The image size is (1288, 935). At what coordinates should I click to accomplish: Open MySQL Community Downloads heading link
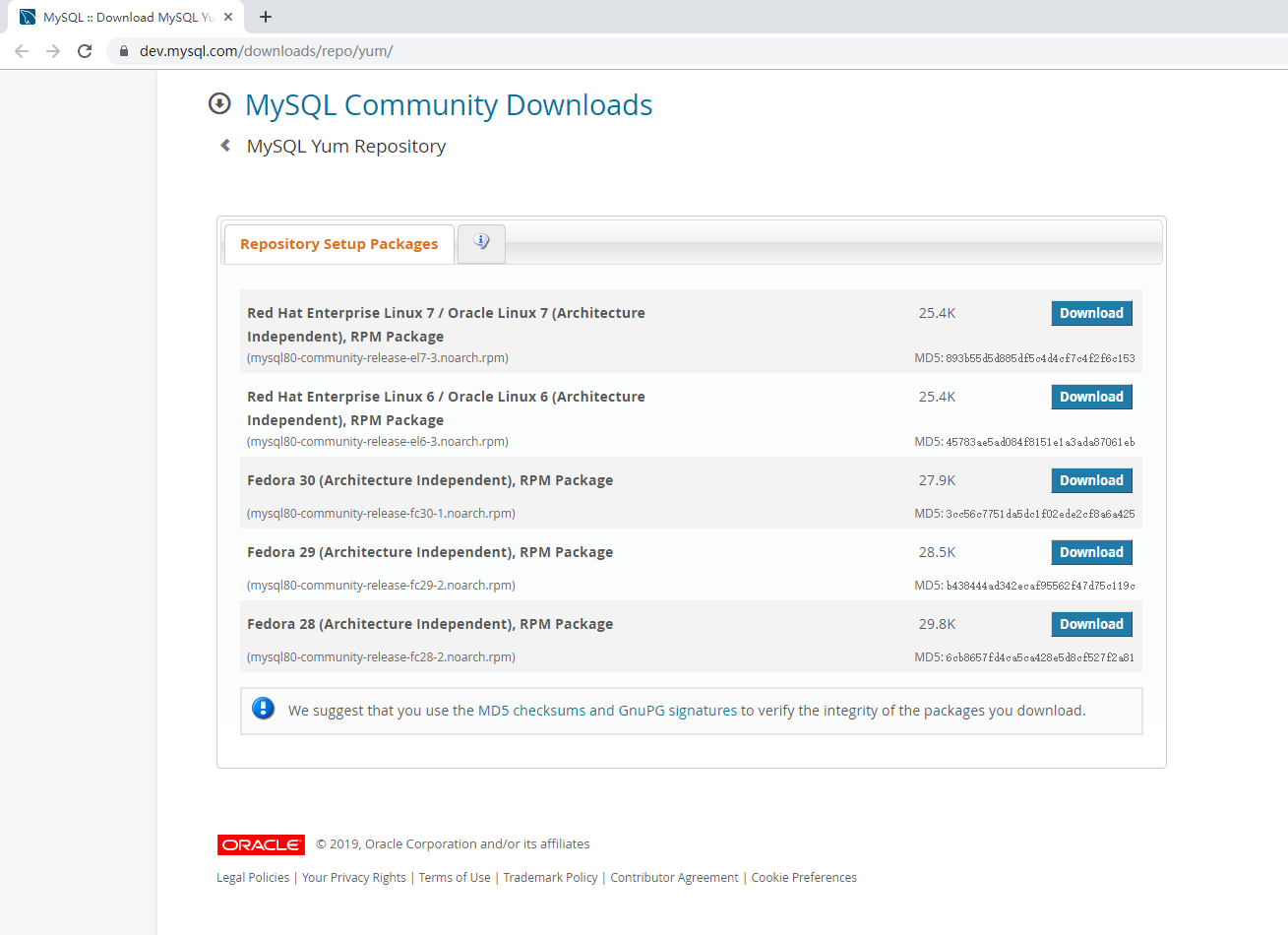point(449,104)
